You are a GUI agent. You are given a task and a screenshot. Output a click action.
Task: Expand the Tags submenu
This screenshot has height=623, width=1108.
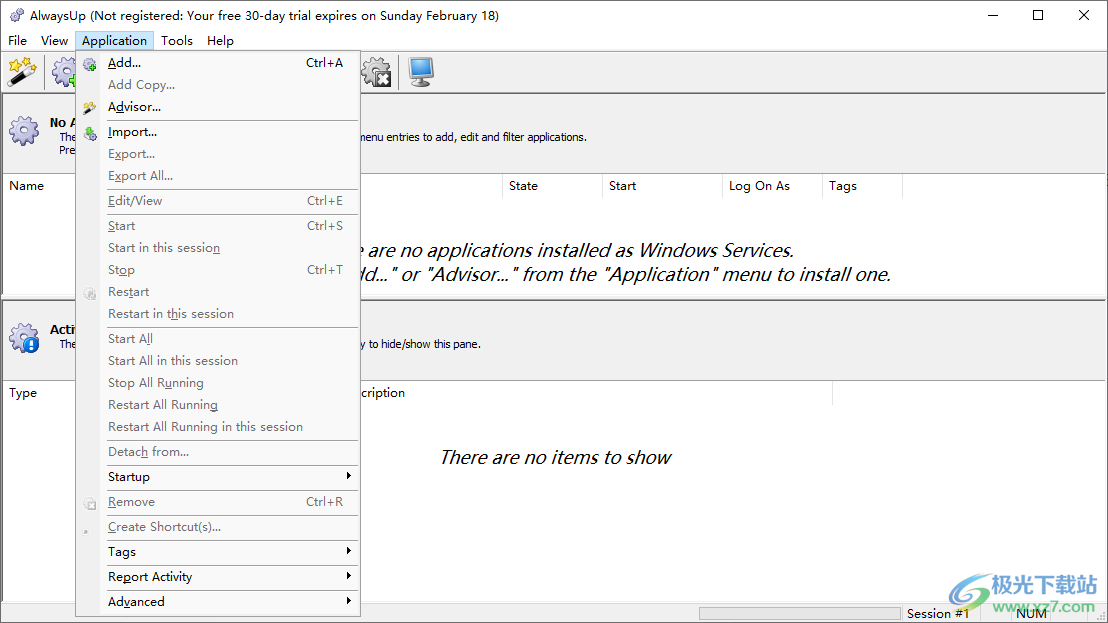point(218,552)
